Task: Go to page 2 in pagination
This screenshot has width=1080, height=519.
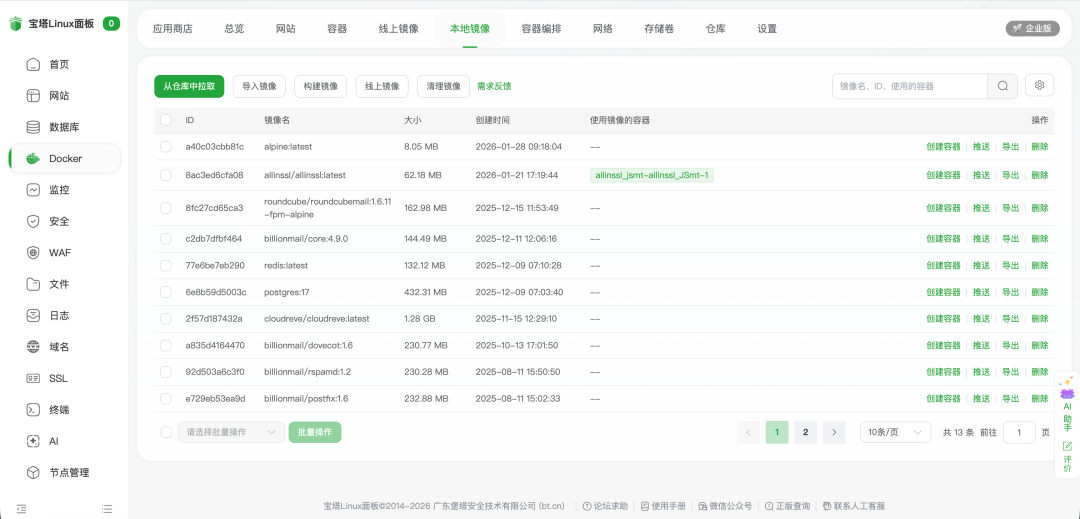Action: (x=805, y=432)
